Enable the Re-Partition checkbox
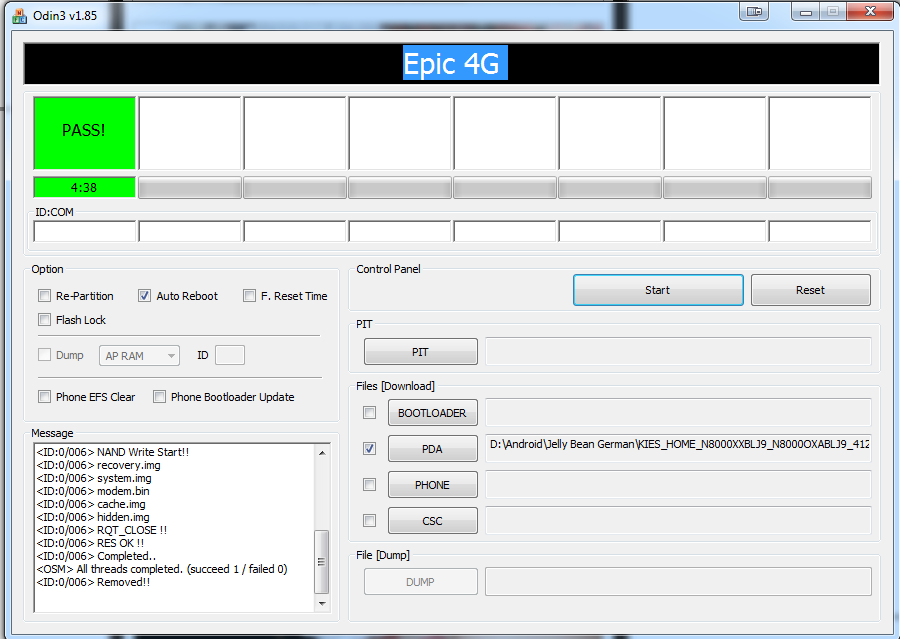The height and width of the screenshot is (639, 900). click(44, 296)
